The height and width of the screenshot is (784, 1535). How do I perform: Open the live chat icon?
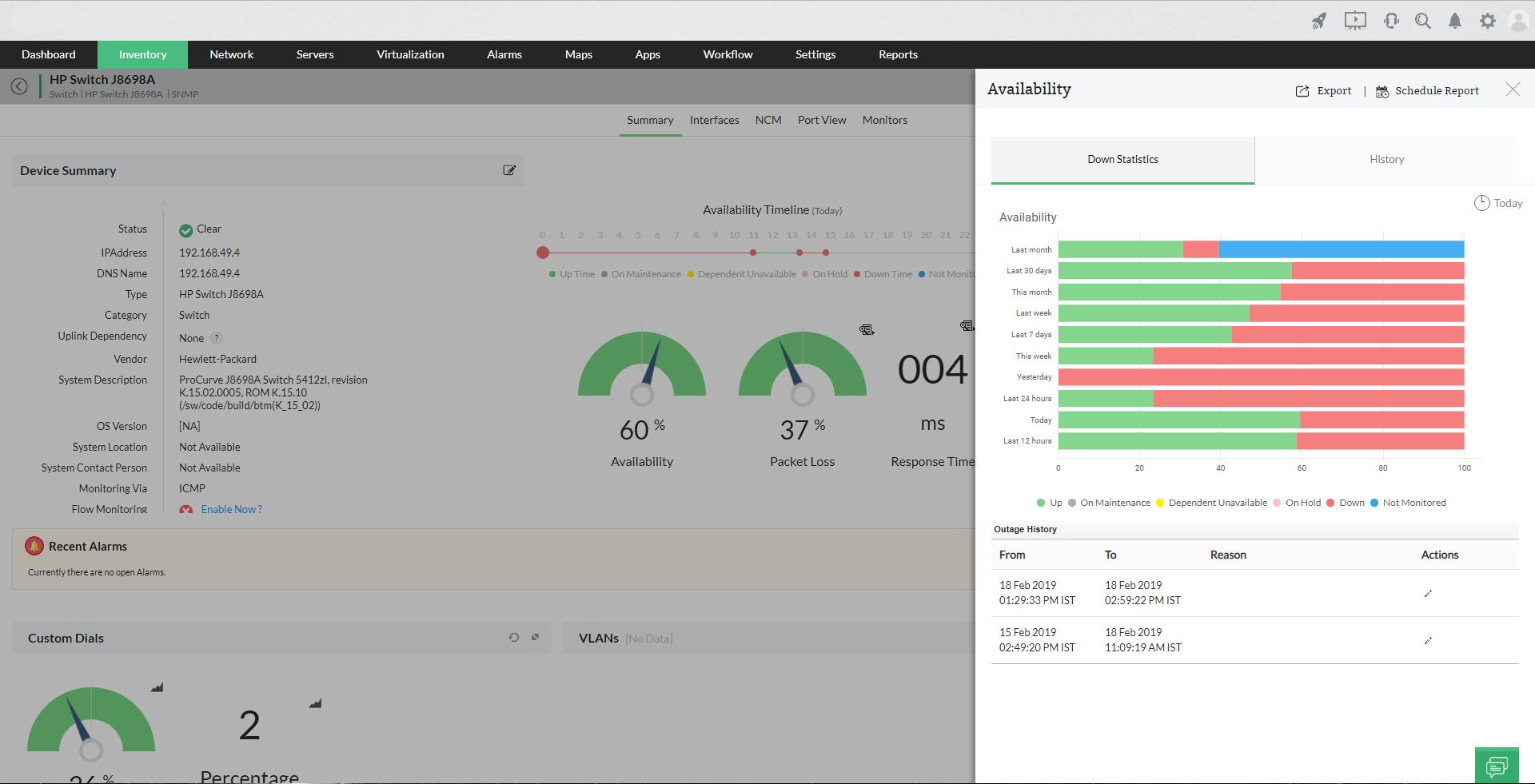(x=1497, y=766)
